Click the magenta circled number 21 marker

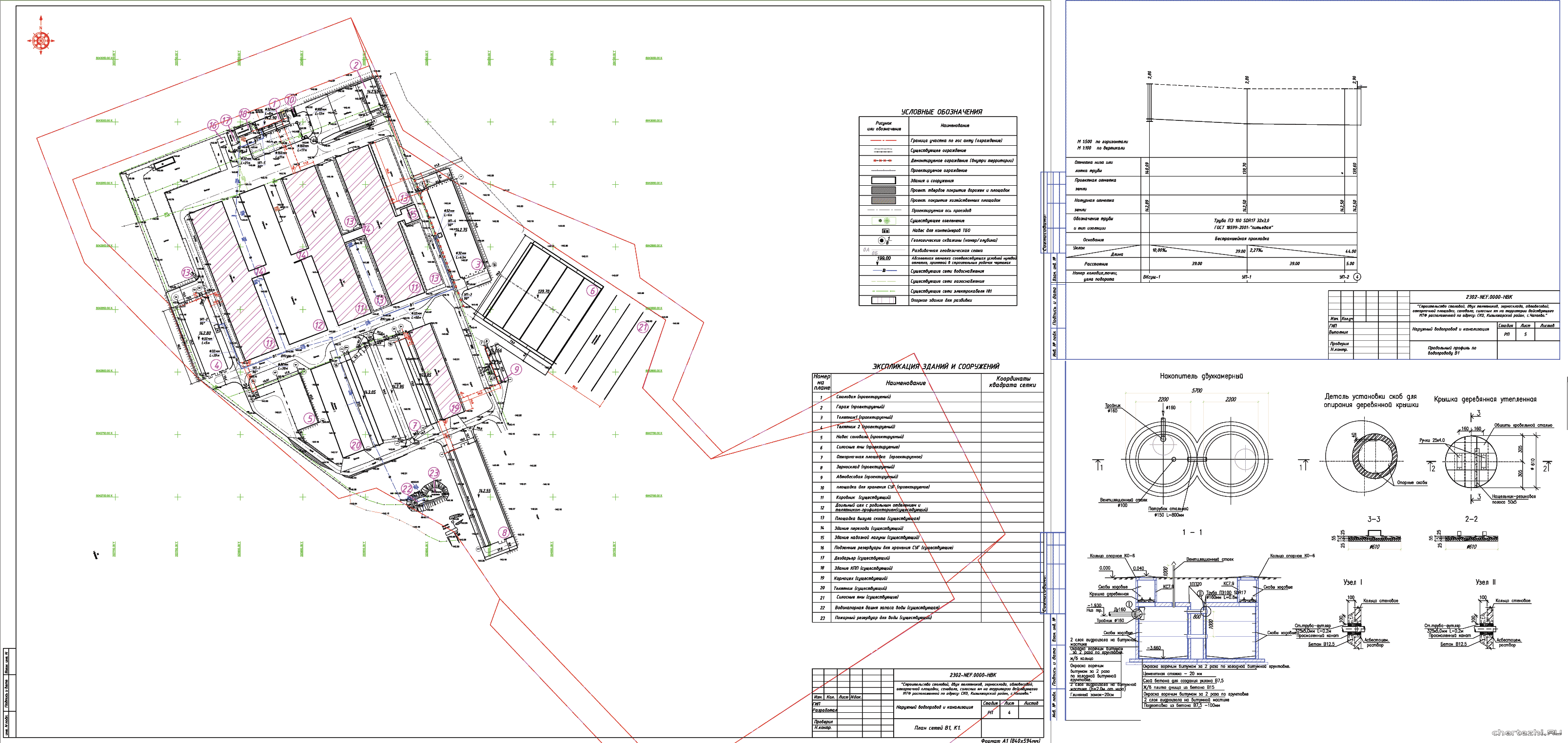(643, 327)
